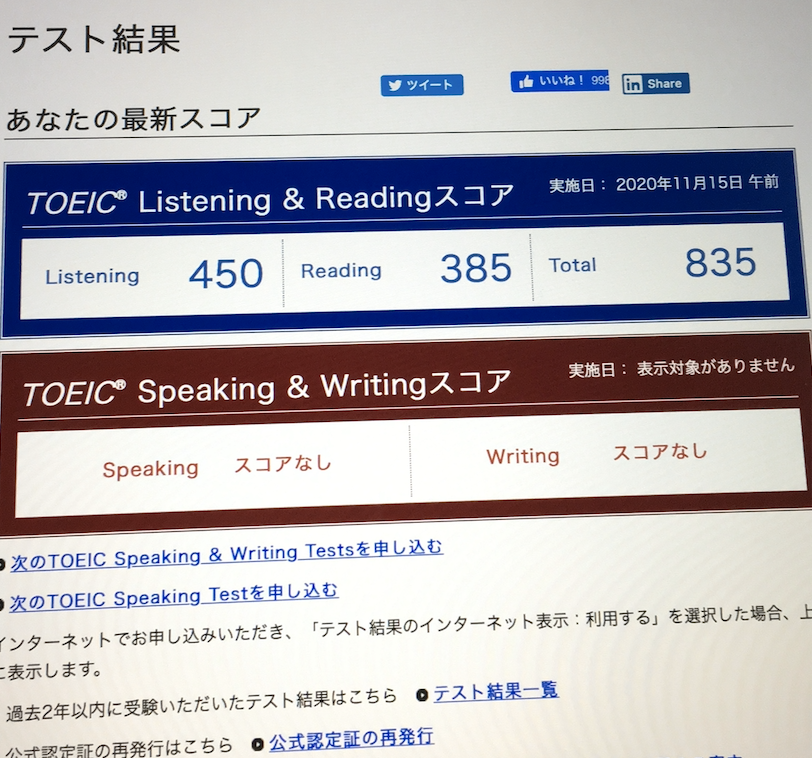812x758 pixels.
Task: Click the 'Speaking' label
Action: pyautogui.click(x=150, y=470)
